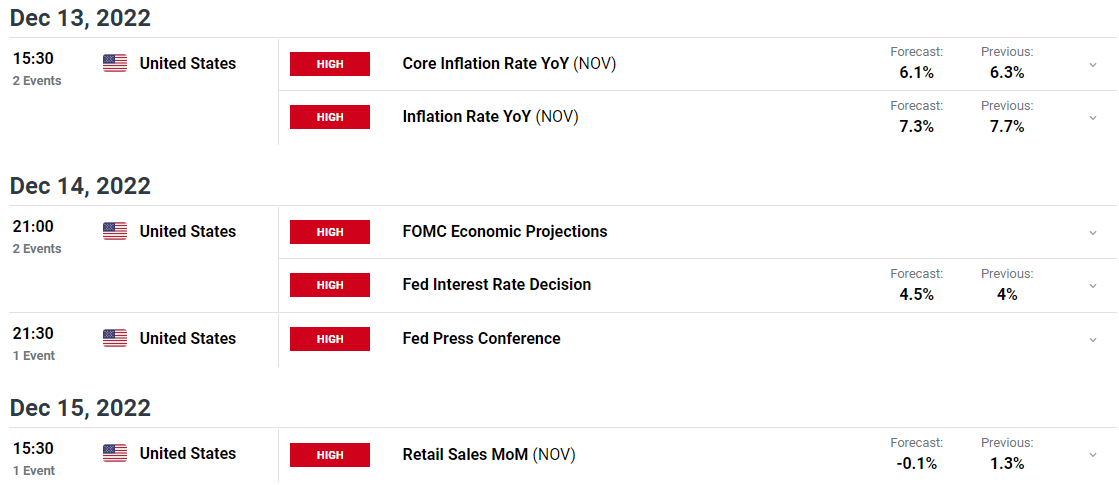
Task: Click the US flag beside 15:30 Dec 13
Action: tap(115, 63)
